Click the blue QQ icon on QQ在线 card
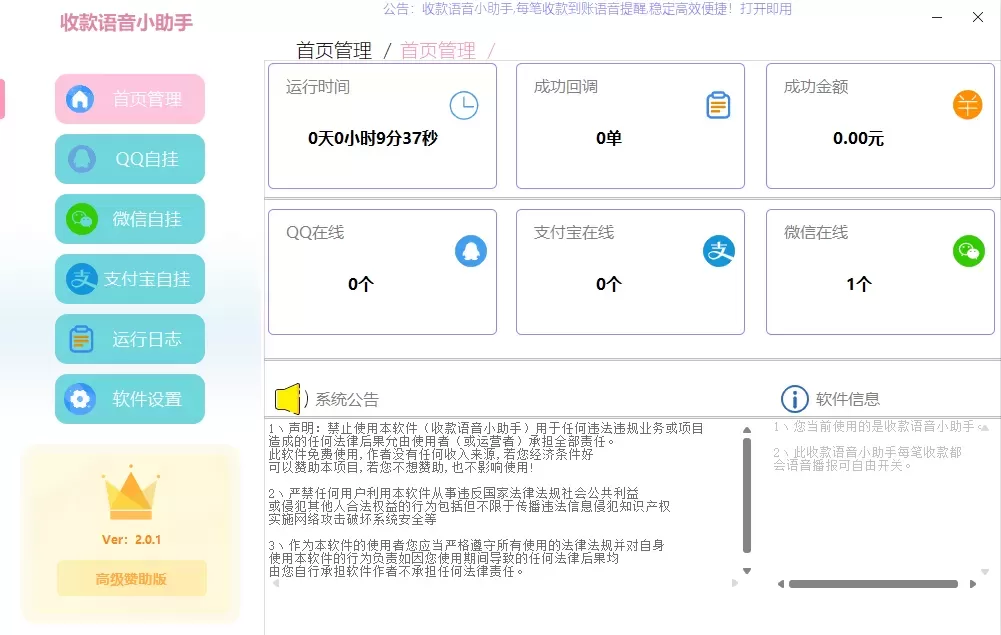Viewport: 1001px width, 635px height. [470, 250]
